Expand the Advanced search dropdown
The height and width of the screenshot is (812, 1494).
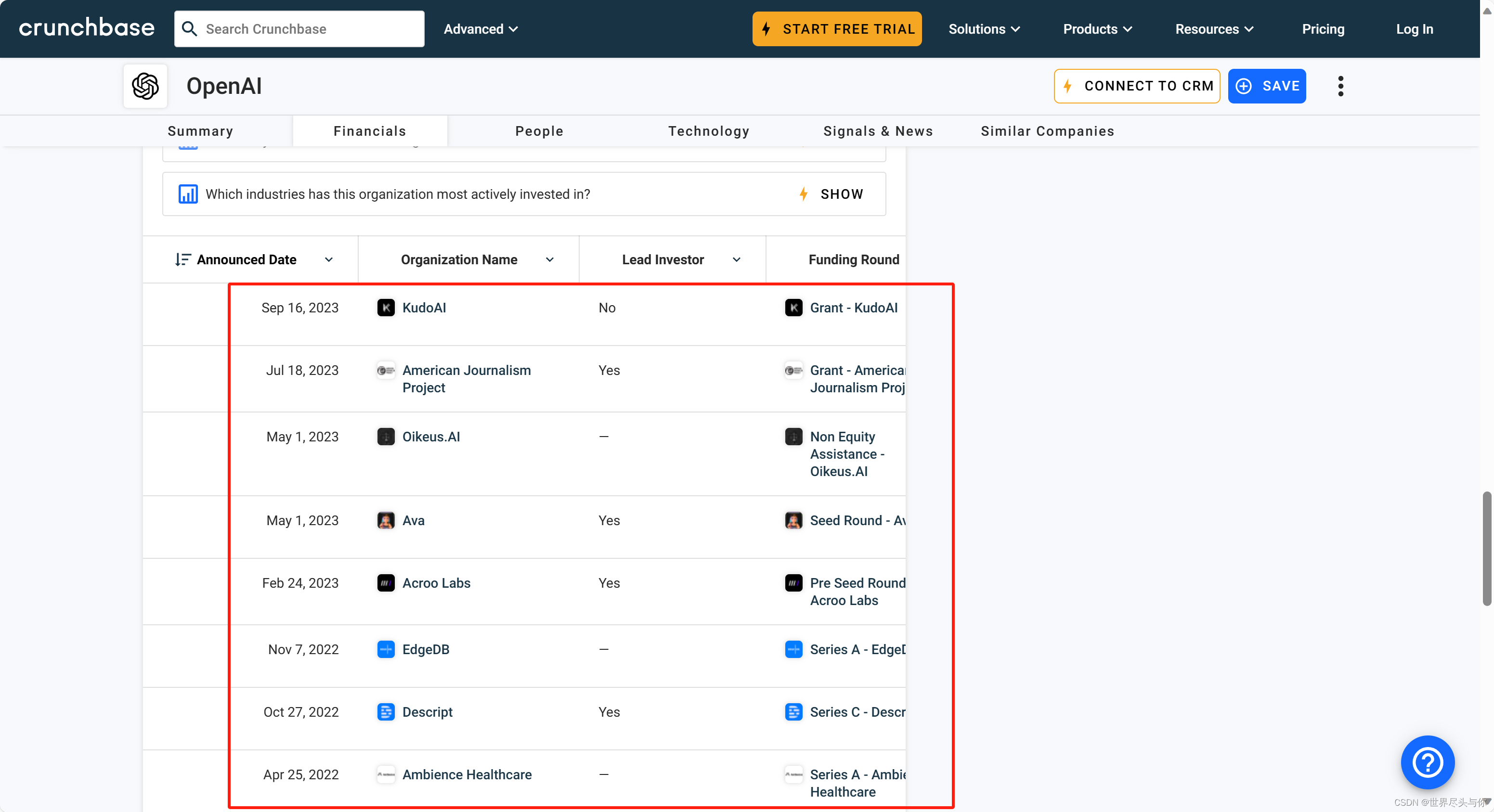pos(481,29)
